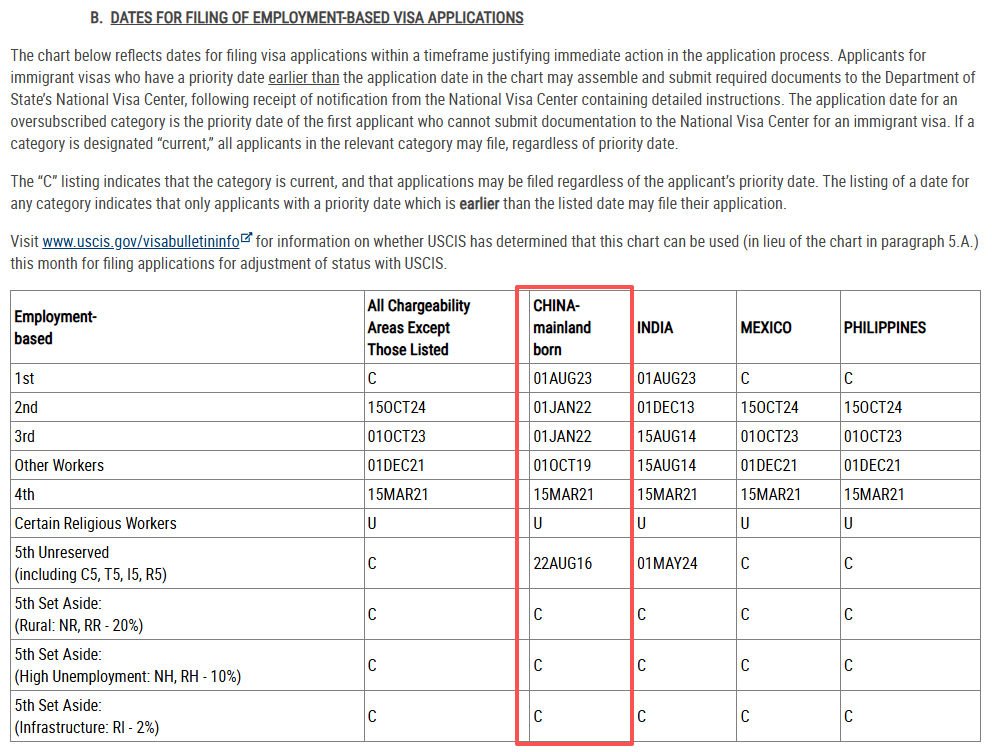This screenshot has width=992, height=752.
Task: Select the 01DEC13 date cell
Action: tap(666, 407)
